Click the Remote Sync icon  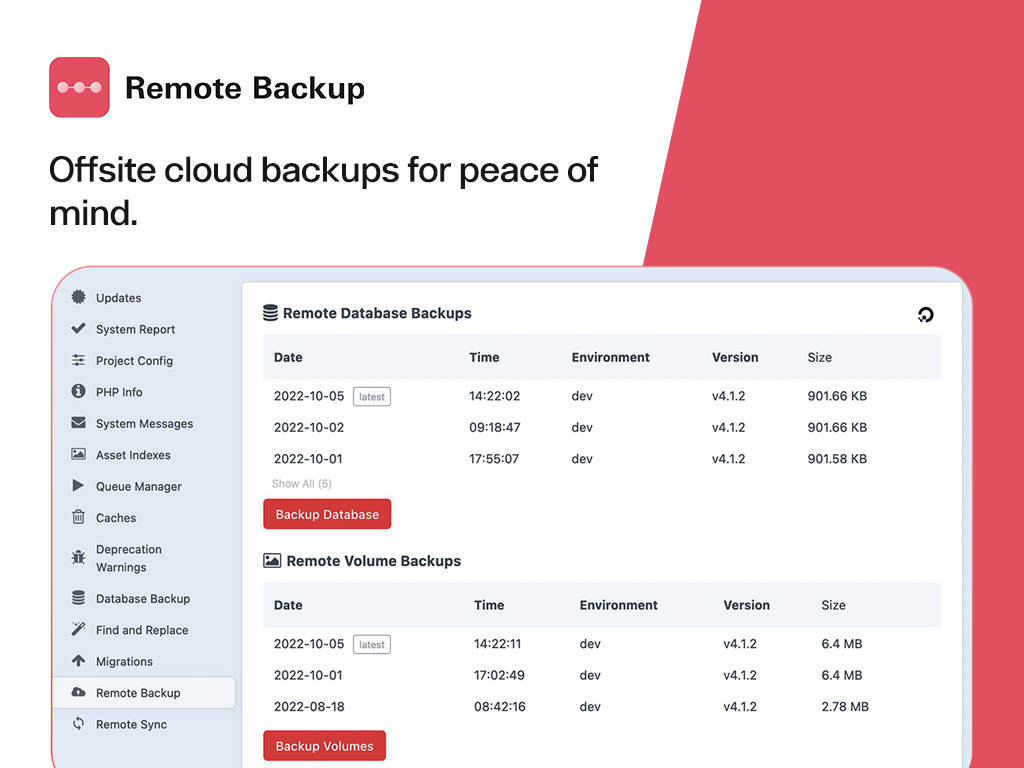tap(77, 724)
